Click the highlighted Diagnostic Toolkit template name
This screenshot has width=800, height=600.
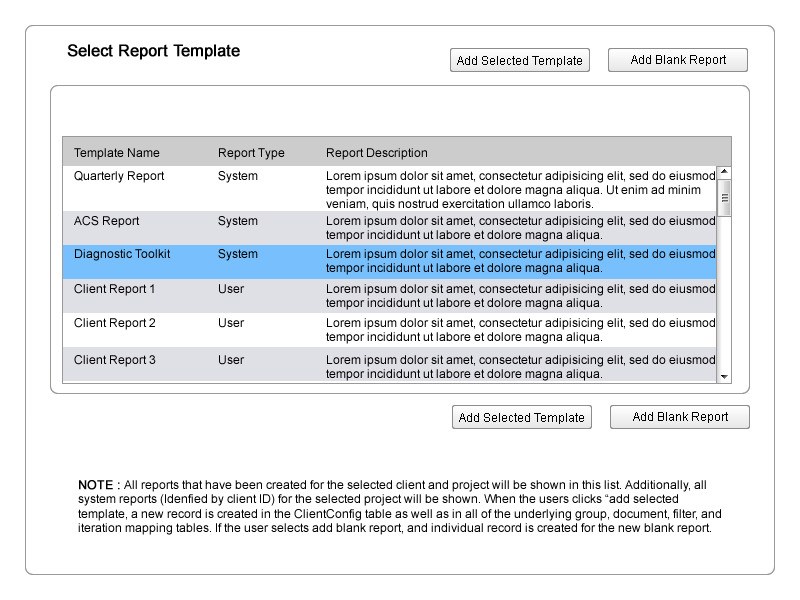122,254
